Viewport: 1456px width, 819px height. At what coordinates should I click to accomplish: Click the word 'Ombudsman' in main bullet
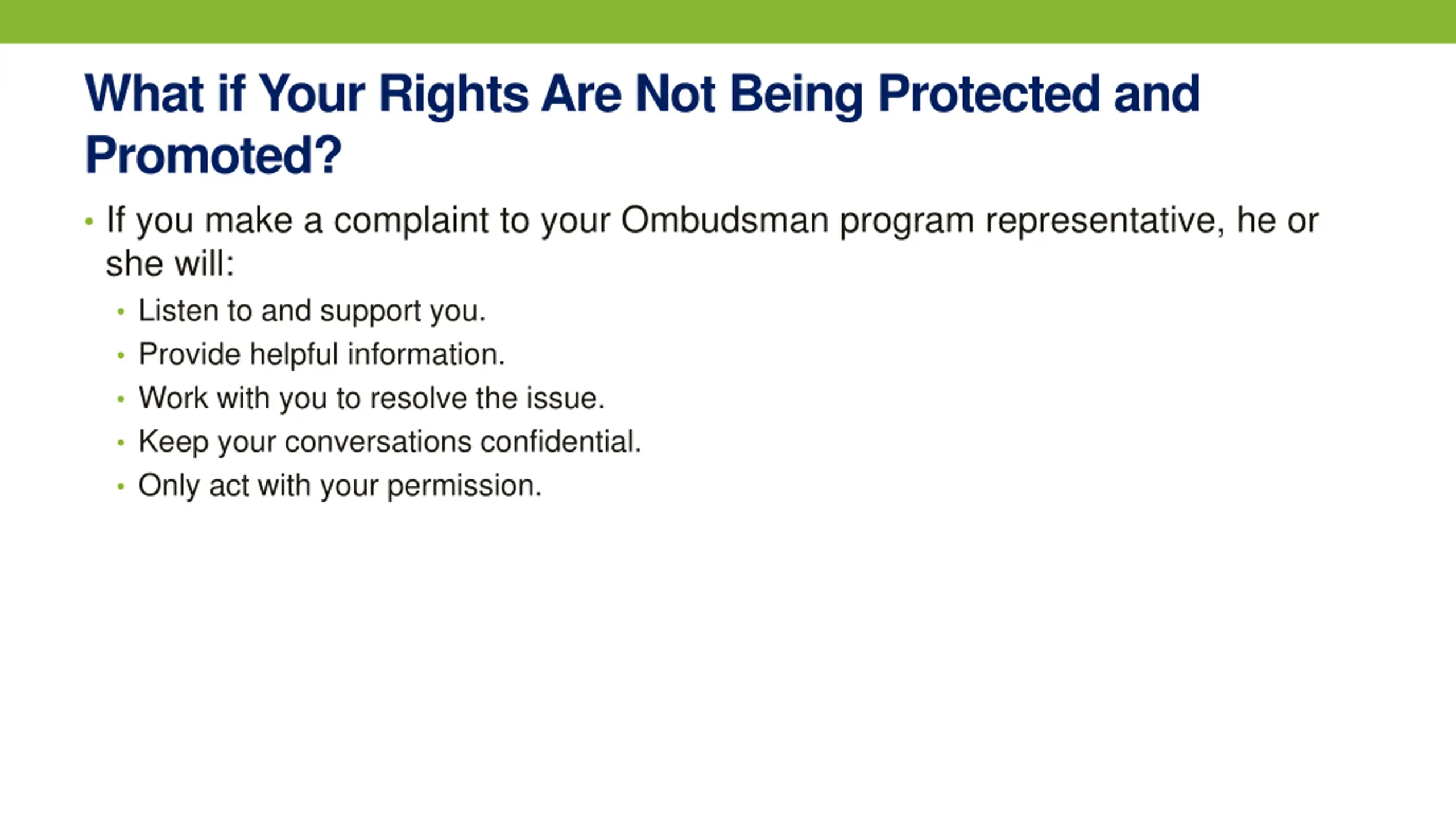pos(725,220)
